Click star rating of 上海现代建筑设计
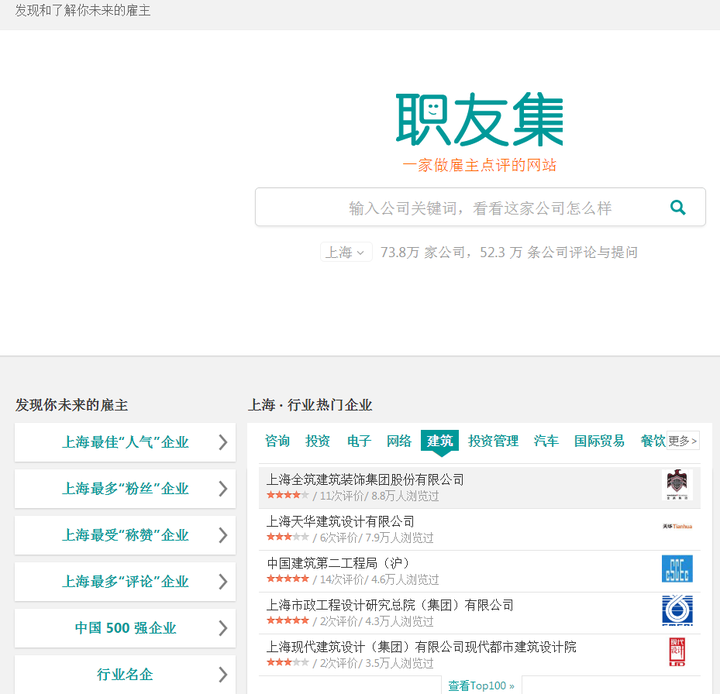 click(287, 662)
